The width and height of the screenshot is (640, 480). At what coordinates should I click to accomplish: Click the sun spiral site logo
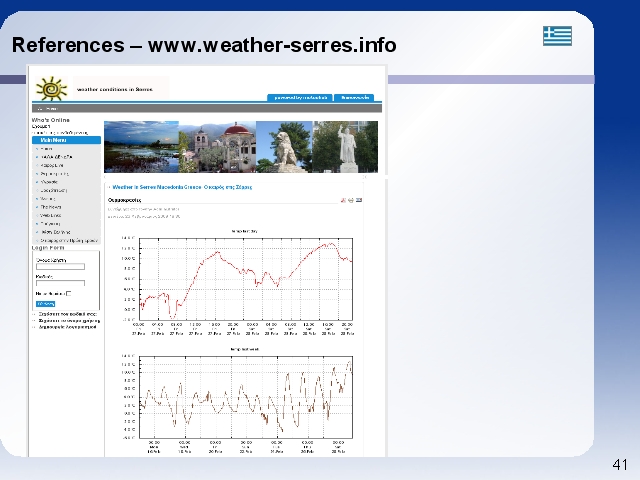click(x=51, y=88)
